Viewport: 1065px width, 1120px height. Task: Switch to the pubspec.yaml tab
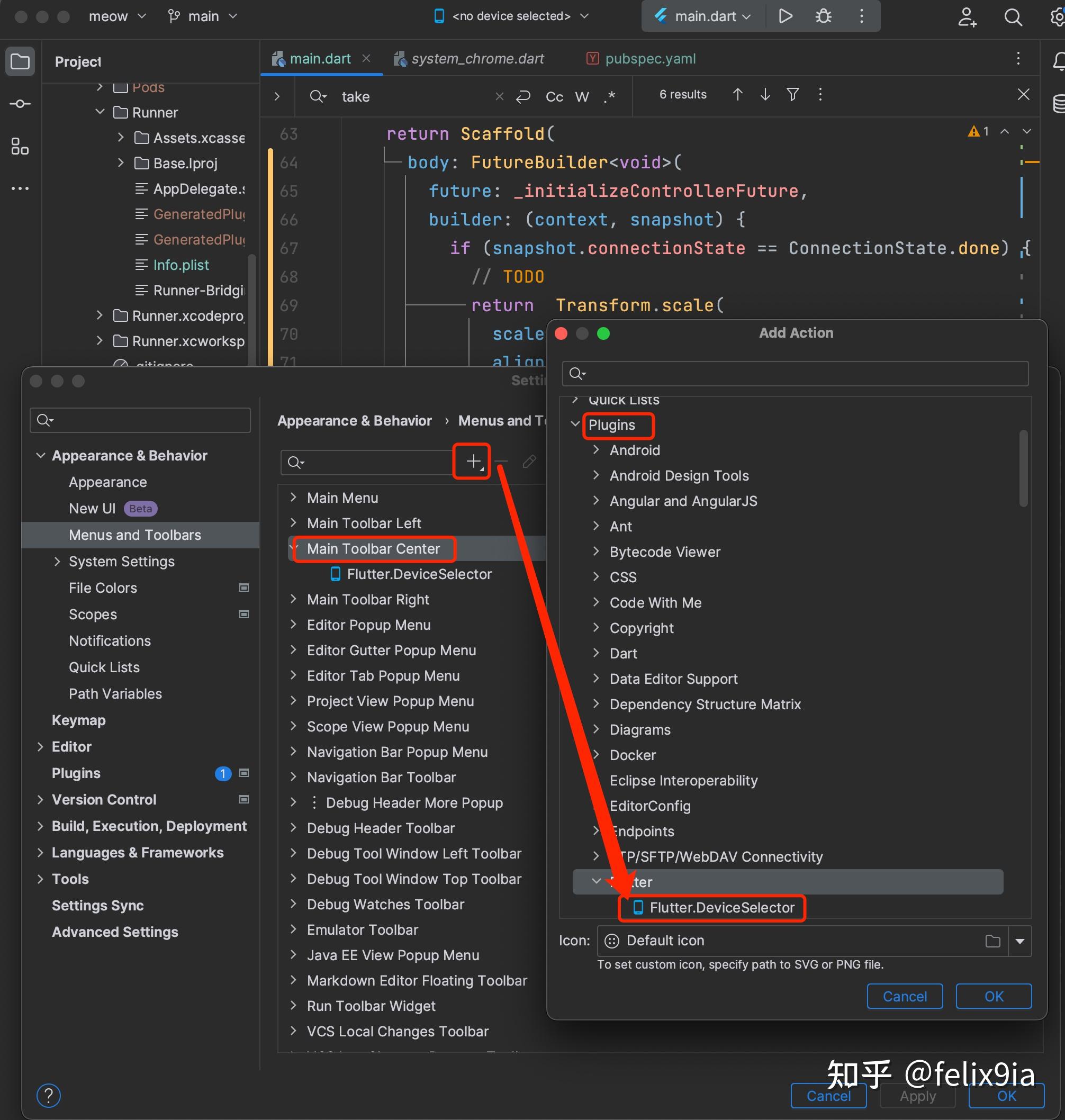tap(651, 58)
